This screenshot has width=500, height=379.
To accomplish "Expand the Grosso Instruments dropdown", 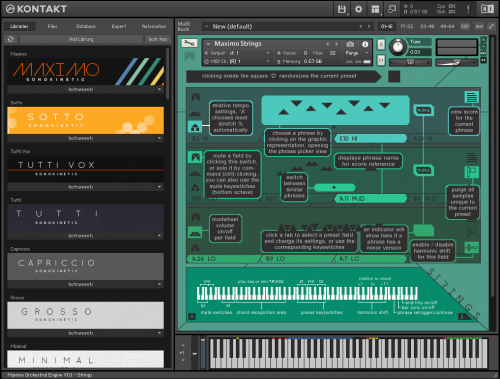I will pos(160,333).
